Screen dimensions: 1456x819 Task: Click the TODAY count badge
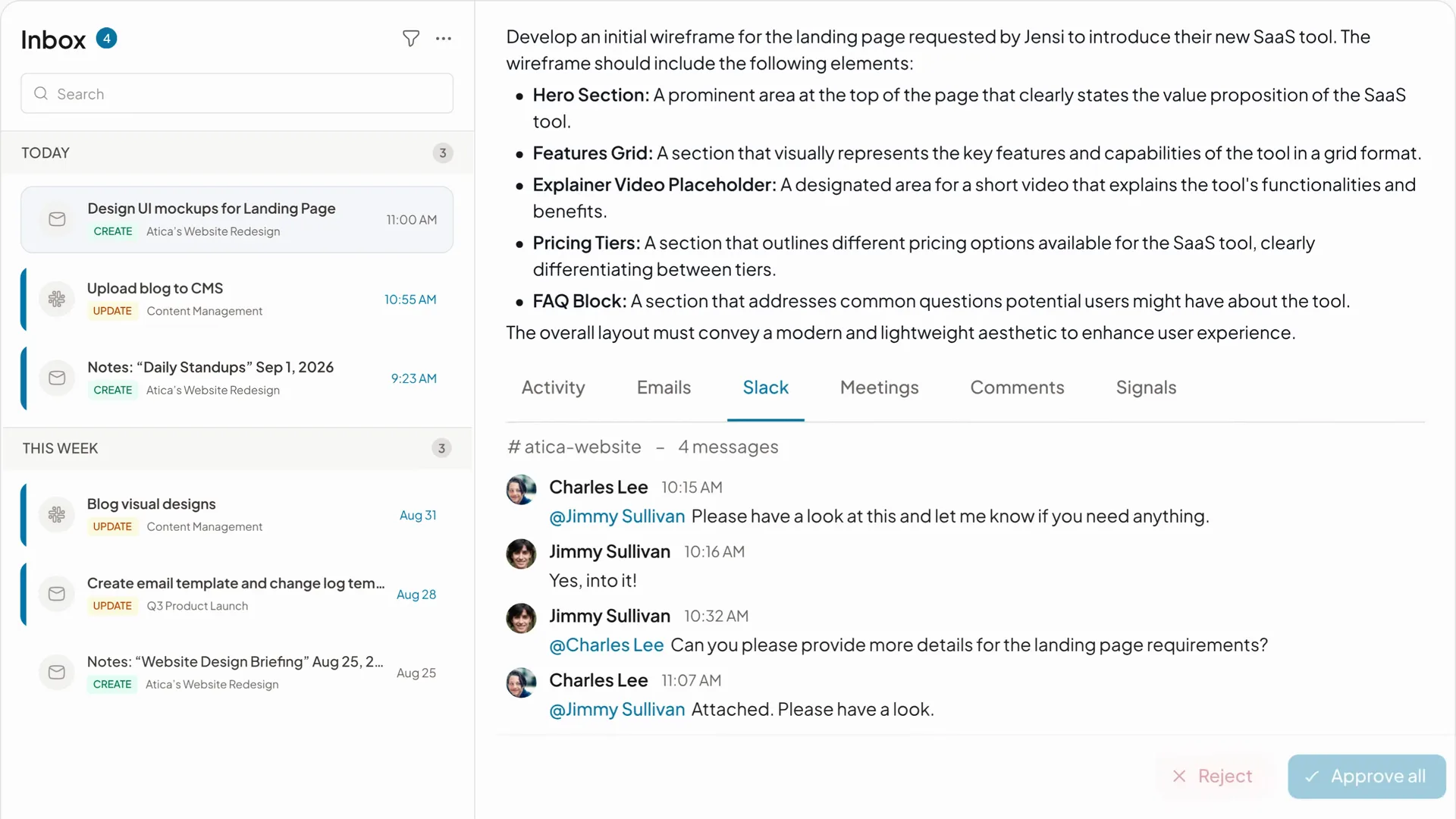coord(443,152)
